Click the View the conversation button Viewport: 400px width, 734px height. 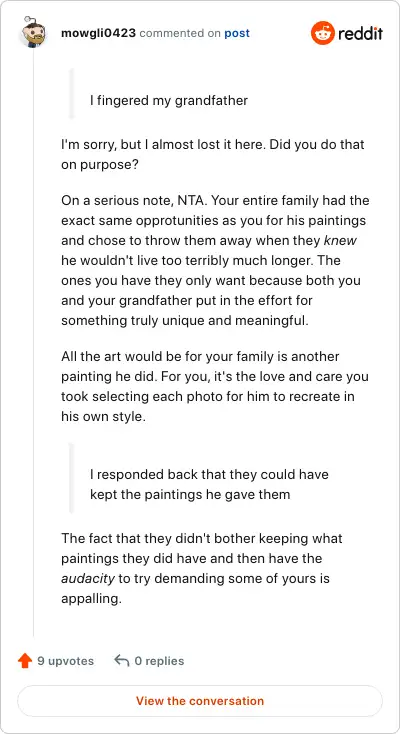point(200,701)
